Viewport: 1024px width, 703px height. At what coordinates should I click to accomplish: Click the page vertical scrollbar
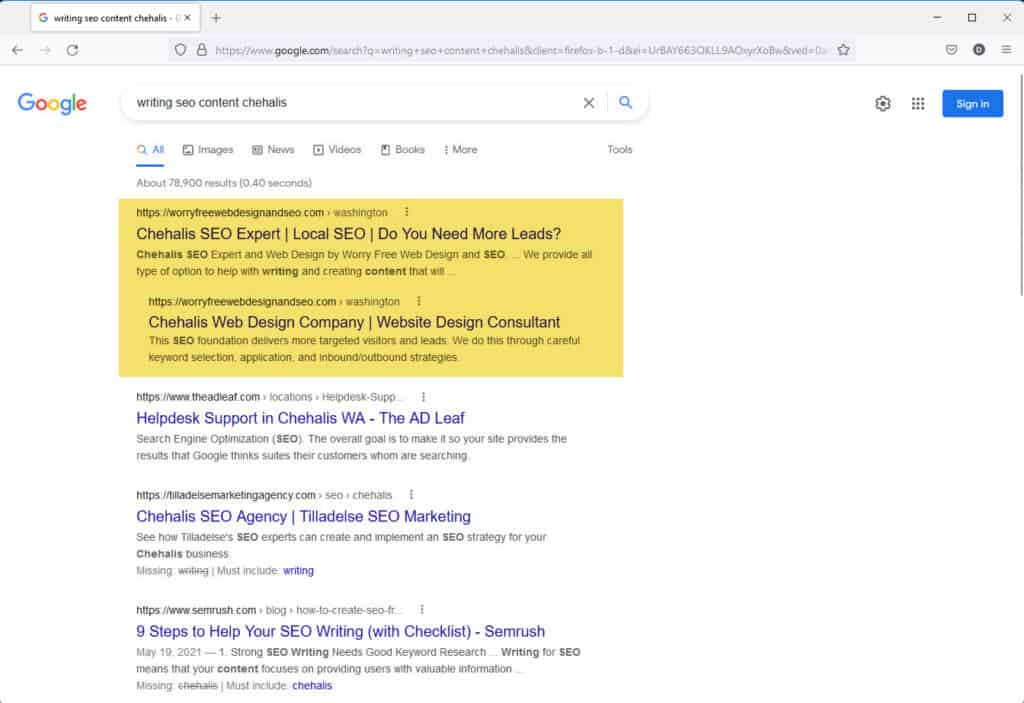[x=1020, y=186]
